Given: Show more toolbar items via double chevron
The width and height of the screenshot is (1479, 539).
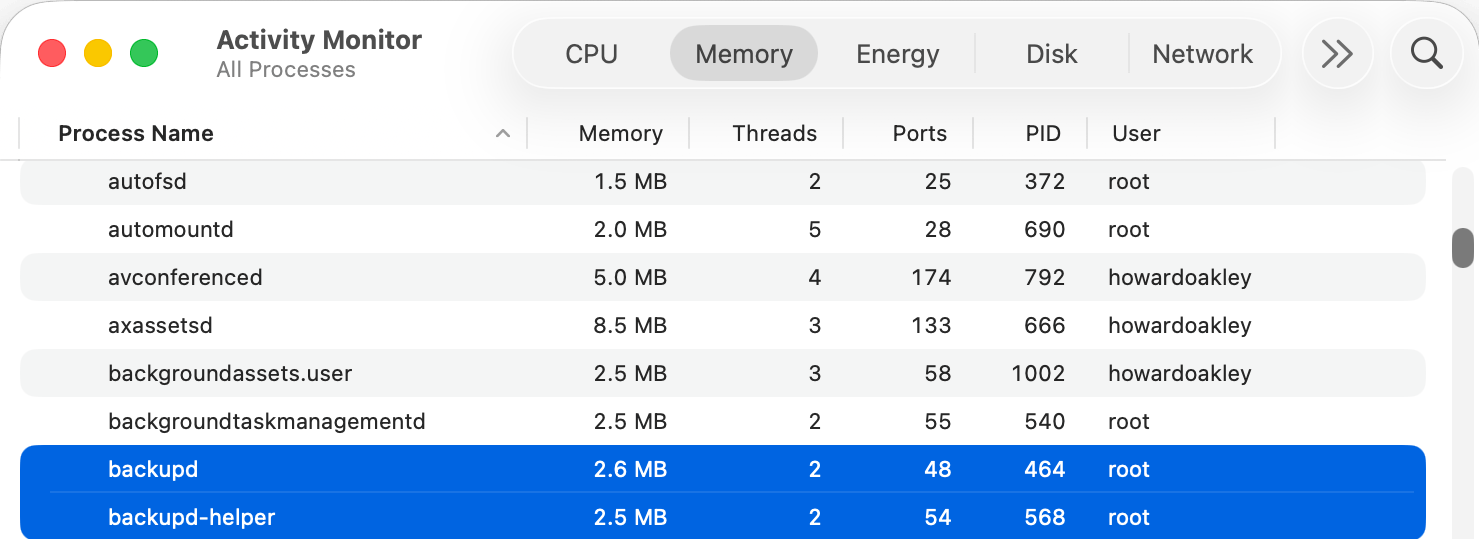Looking at the screenshot, I should (x=1337, y=54).
